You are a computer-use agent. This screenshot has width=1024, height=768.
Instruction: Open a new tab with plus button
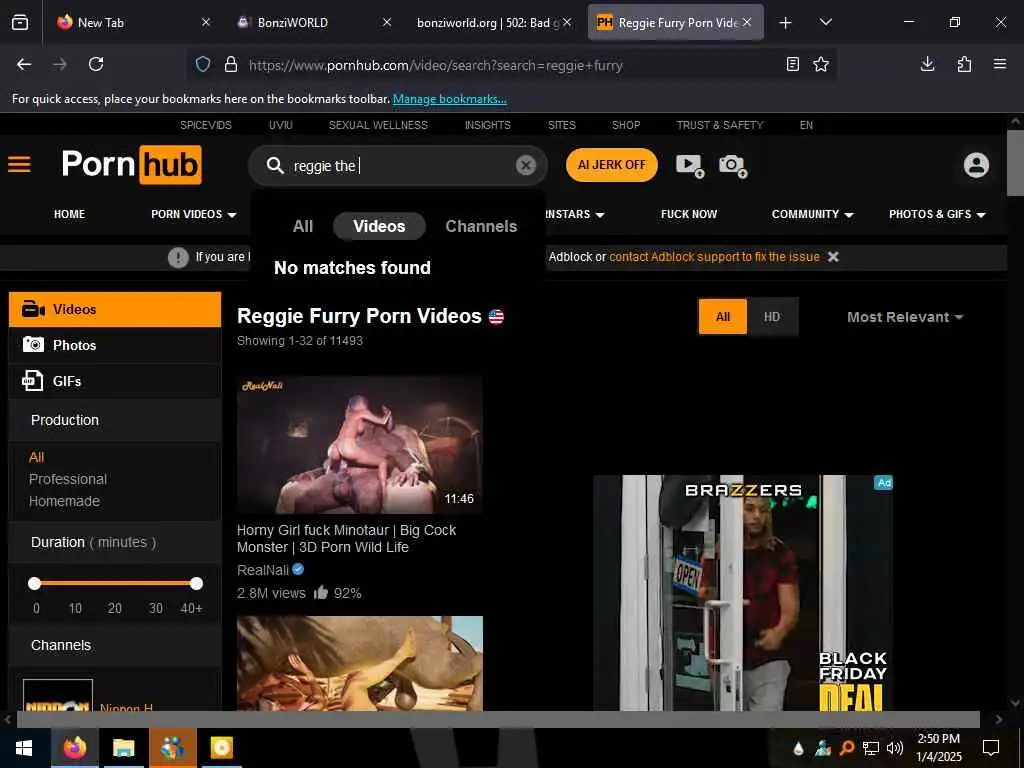pos(786,22)
